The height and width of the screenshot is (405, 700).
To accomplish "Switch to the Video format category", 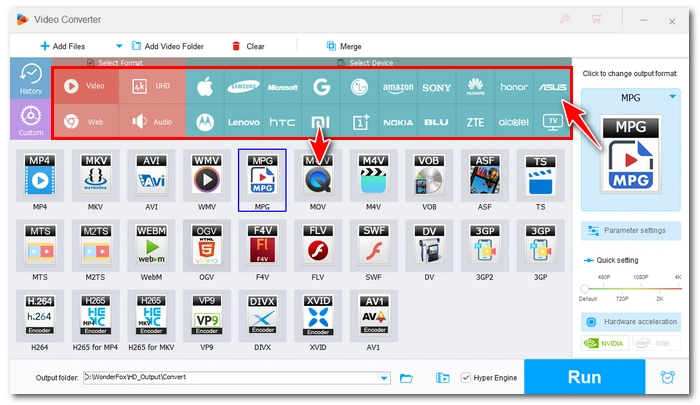I will [x=85, y=86].
